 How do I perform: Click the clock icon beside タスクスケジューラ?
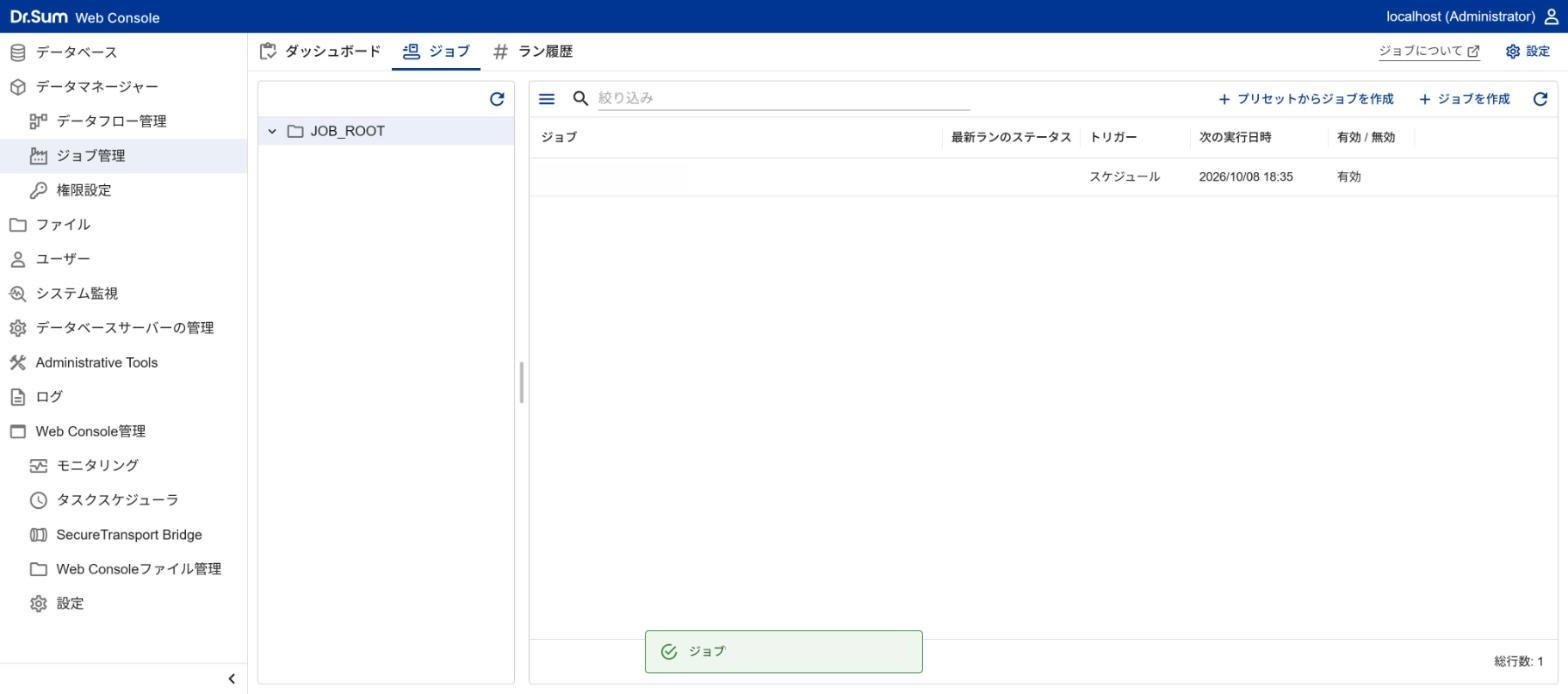coord(38,500)
